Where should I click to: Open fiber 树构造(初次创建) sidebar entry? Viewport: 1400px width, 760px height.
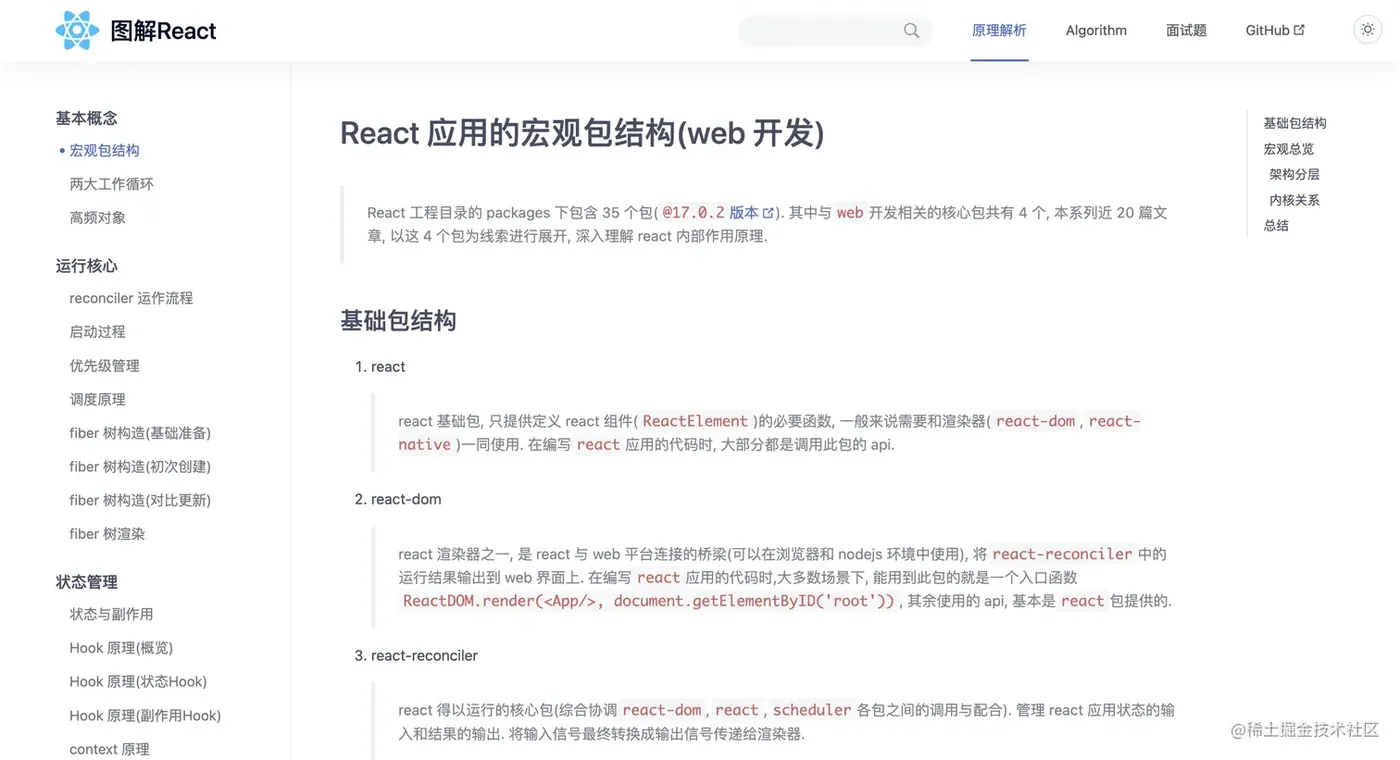tap(140, 467)
